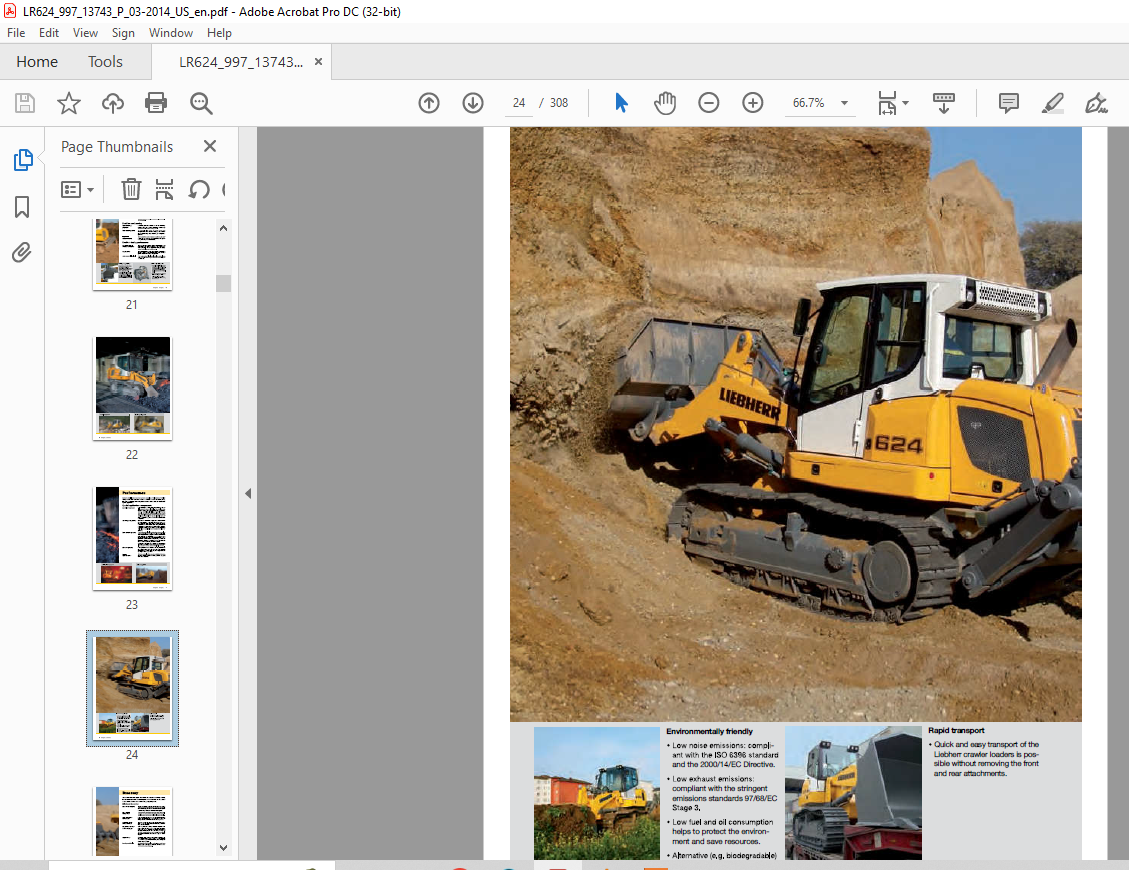The image size is (1129, 870).
Task: Open the zoom level dropdown
Action: click(x=845, y=103)
